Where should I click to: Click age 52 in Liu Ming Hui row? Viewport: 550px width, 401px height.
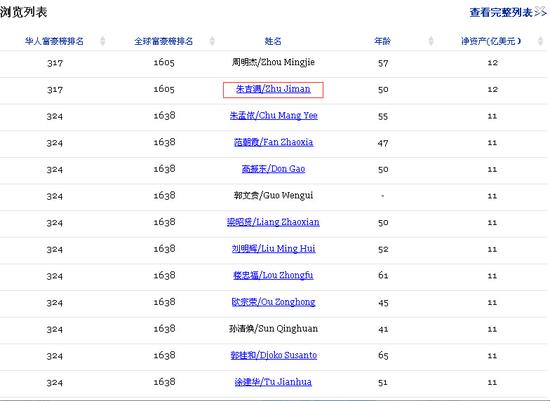[x=383, y=249]
